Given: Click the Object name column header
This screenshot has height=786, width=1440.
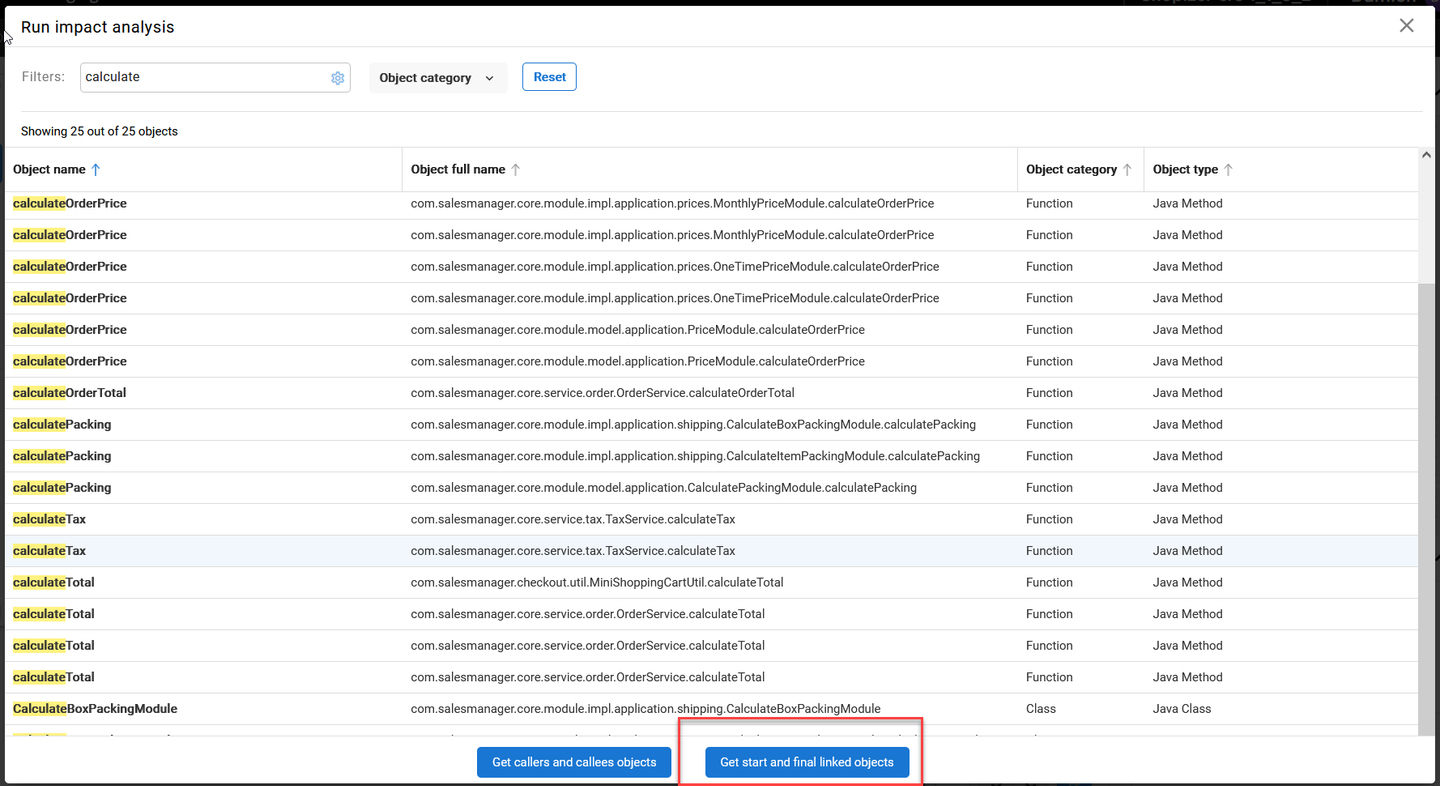Looking at the screenshot, I should pos(49,170).
